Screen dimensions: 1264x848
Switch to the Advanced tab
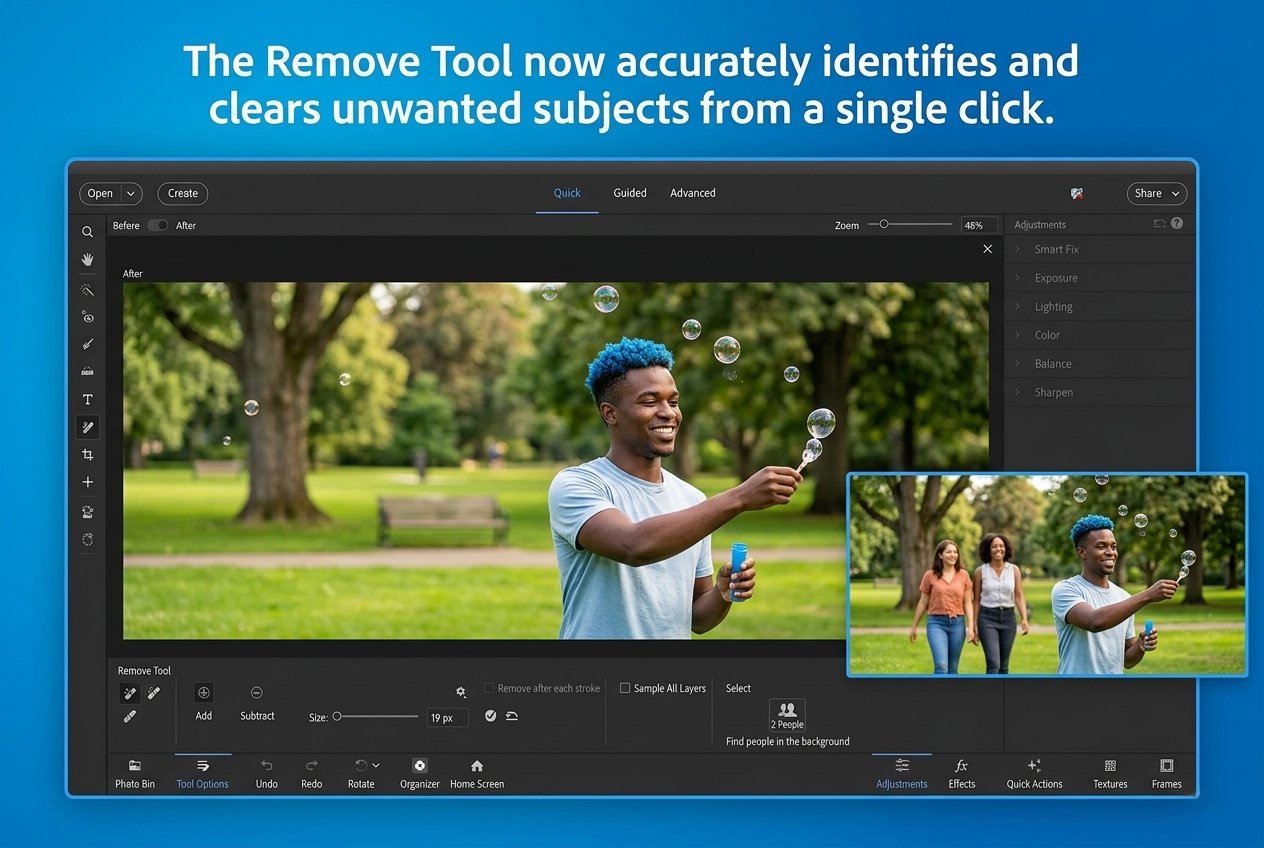pos(693,192)
